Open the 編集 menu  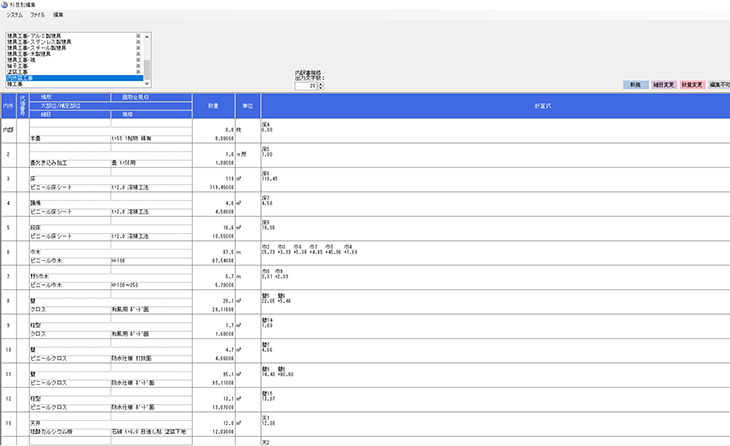coord(60,16)
